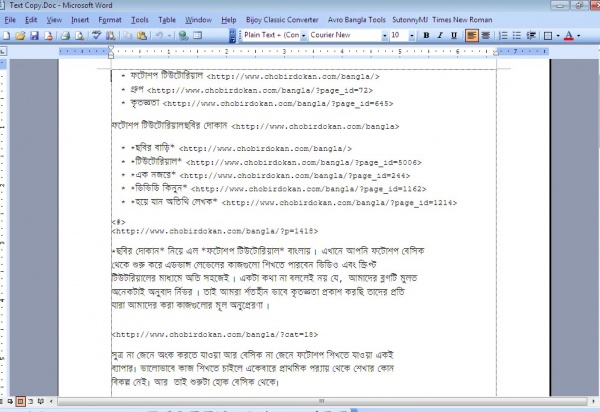The height and width of the screenshot is (412, 600).
Task: Apply the outside border icon
Action: (548, 36)
